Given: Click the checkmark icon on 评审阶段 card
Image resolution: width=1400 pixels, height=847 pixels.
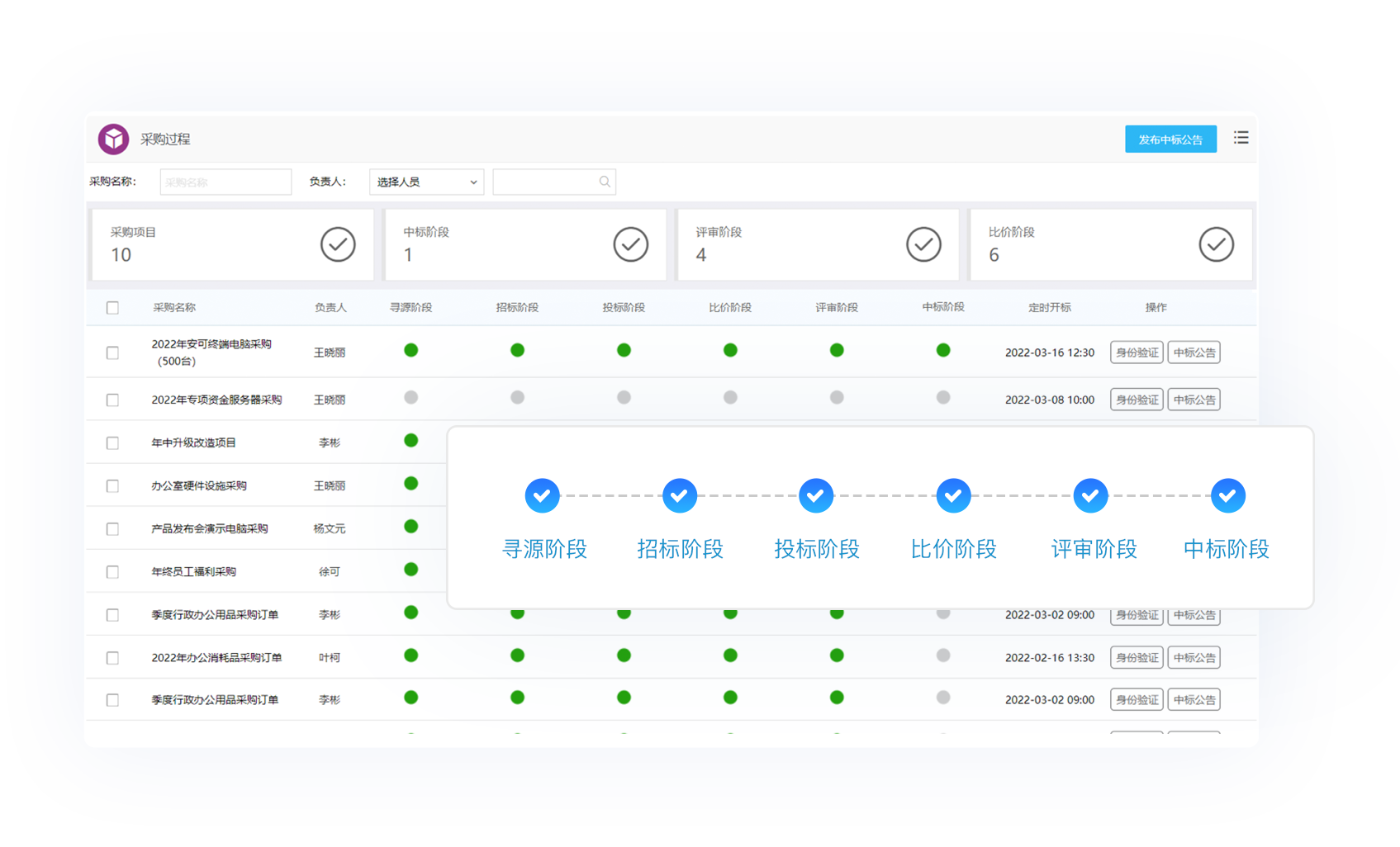Looking at the screenshot, I should [923, 244].
